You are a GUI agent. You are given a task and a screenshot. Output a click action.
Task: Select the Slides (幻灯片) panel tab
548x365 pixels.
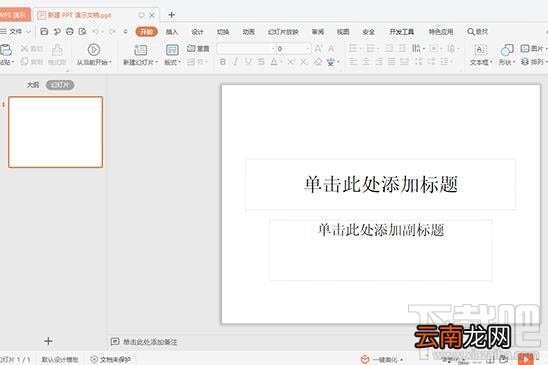tap(60, 85)
